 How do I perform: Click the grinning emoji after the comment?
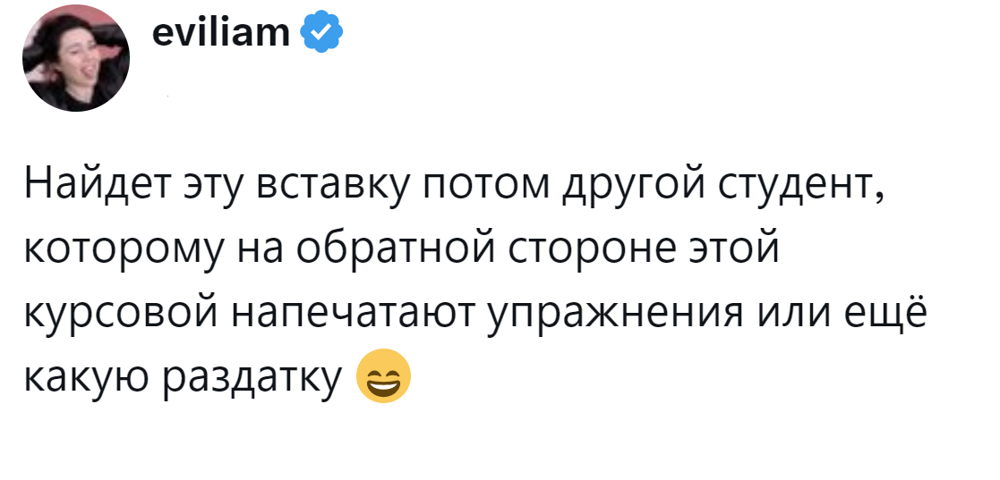384,376
